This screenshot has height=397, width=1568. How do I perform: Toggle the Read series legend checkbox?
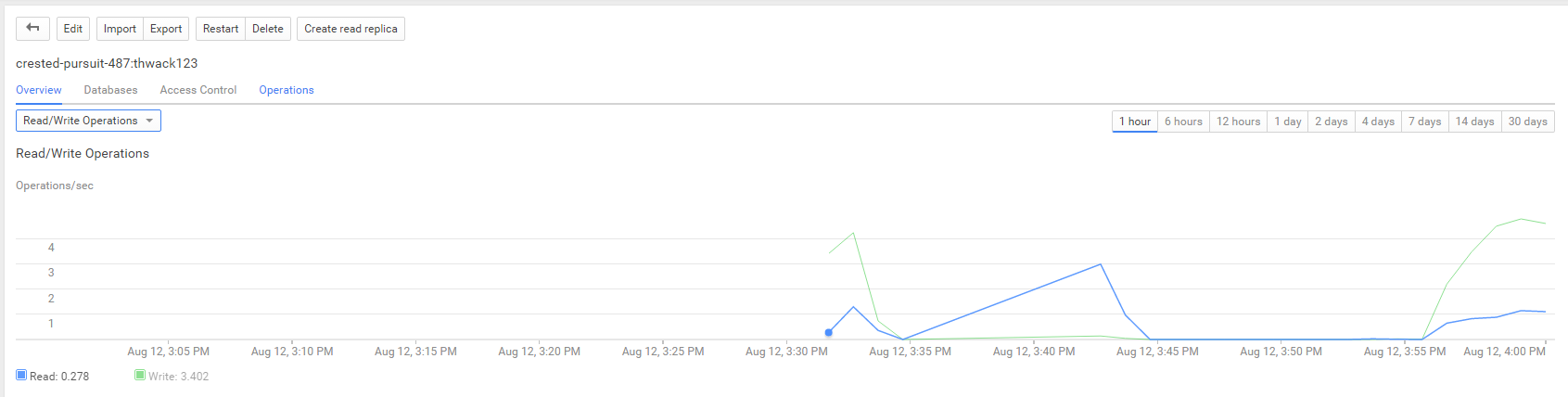(x=21, y=375)
